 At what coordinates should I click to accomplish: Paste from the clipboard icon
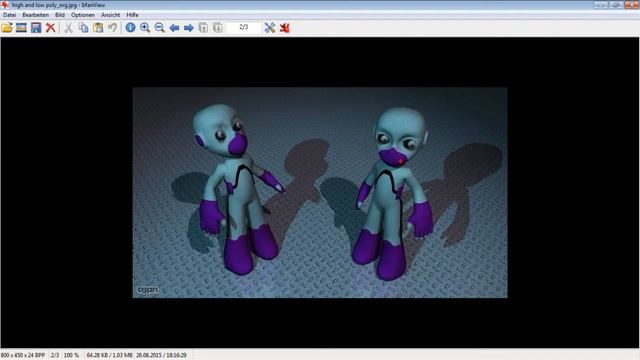pyautogui.click(x=98, y=28)
